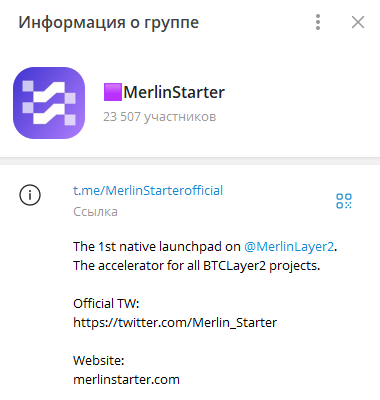Open the @MerlinLayer2 mention
This screenshot has width=380, height=400.
(289, 247)
